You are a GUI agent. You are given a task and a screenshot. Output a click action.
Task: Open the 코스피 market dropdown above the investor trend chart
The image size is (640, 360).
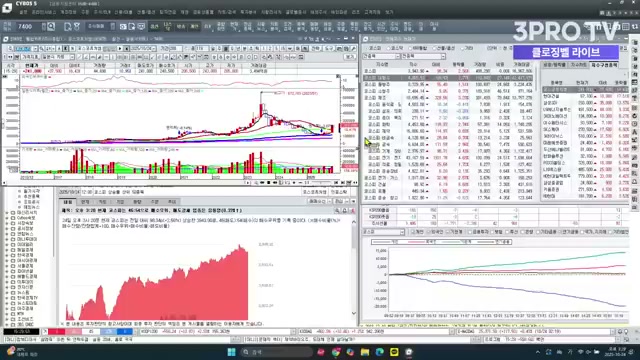click(402, 232)
